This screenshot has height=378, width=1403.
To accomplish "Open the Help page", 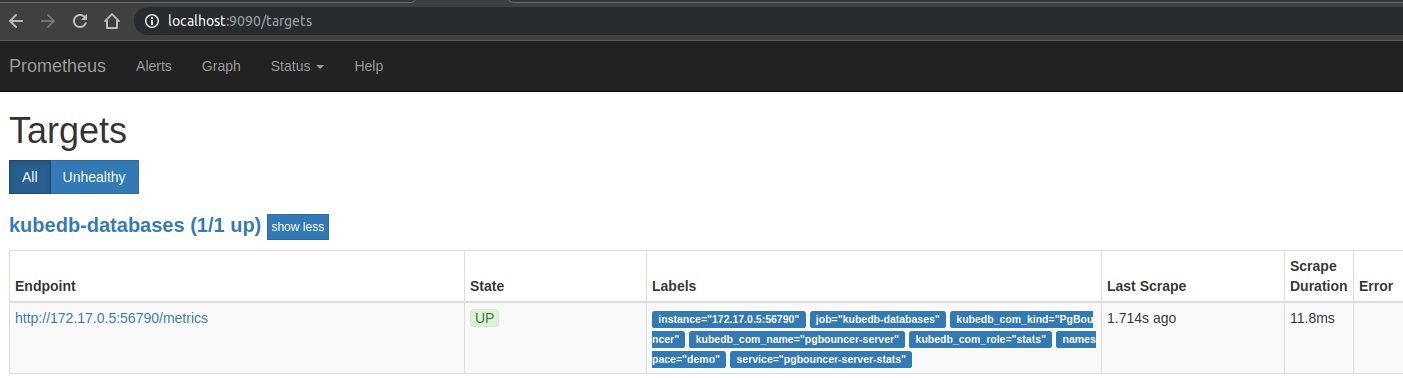I will pos(368,66).
